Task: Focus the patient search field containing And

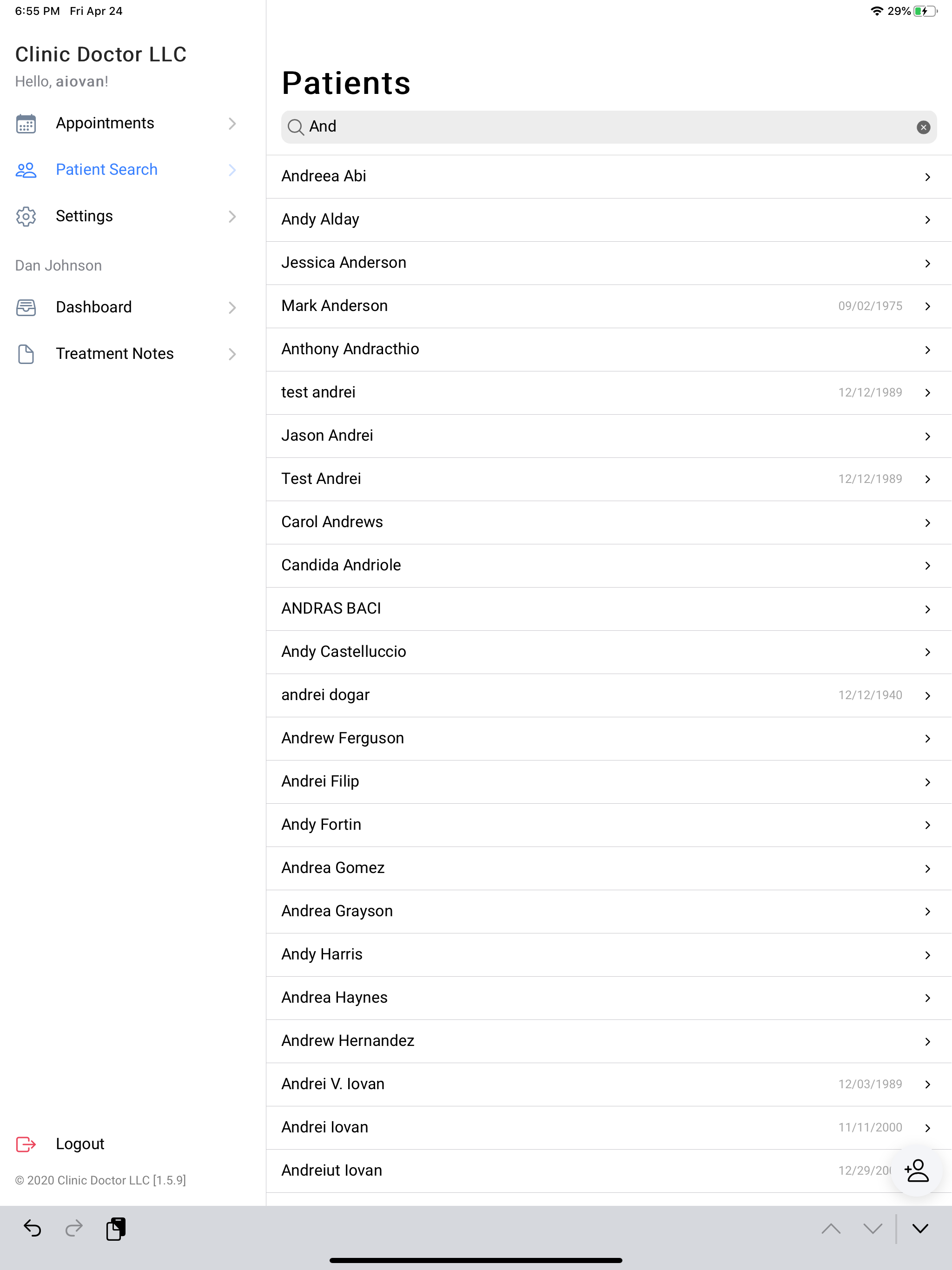Action: 608,127
